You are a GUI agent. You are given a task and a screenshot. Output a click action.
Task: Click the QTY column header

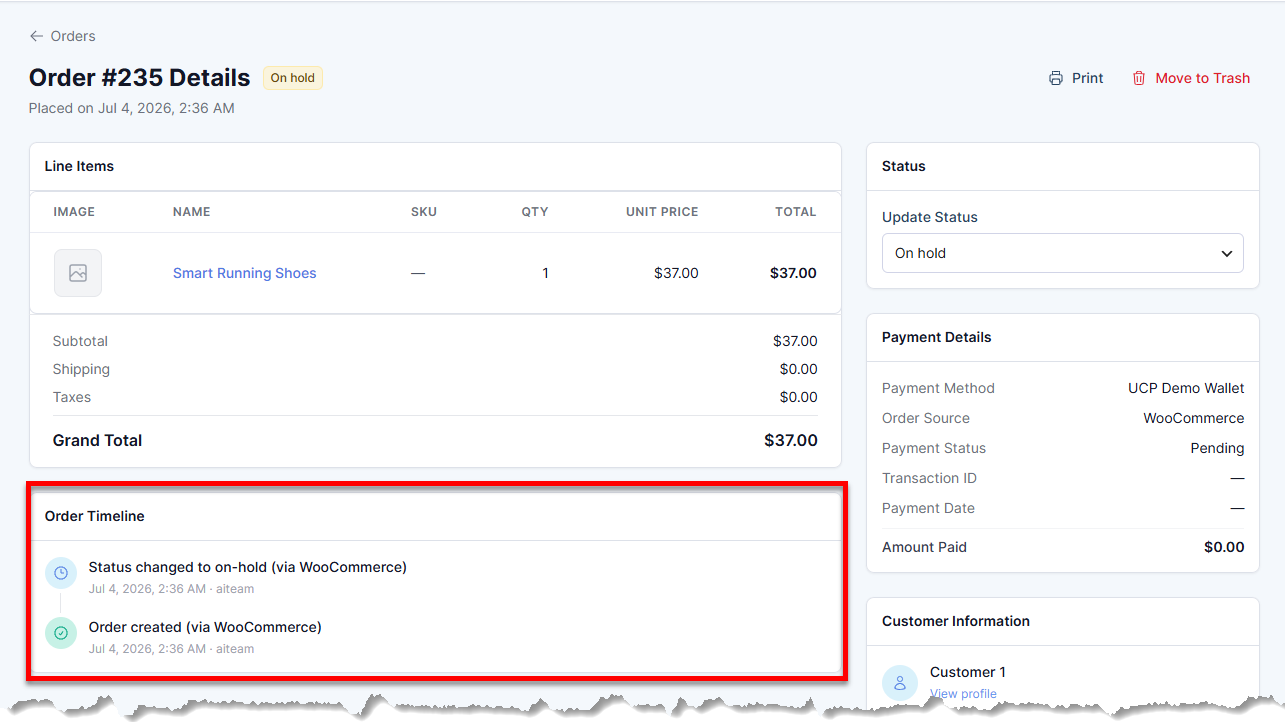535,212
